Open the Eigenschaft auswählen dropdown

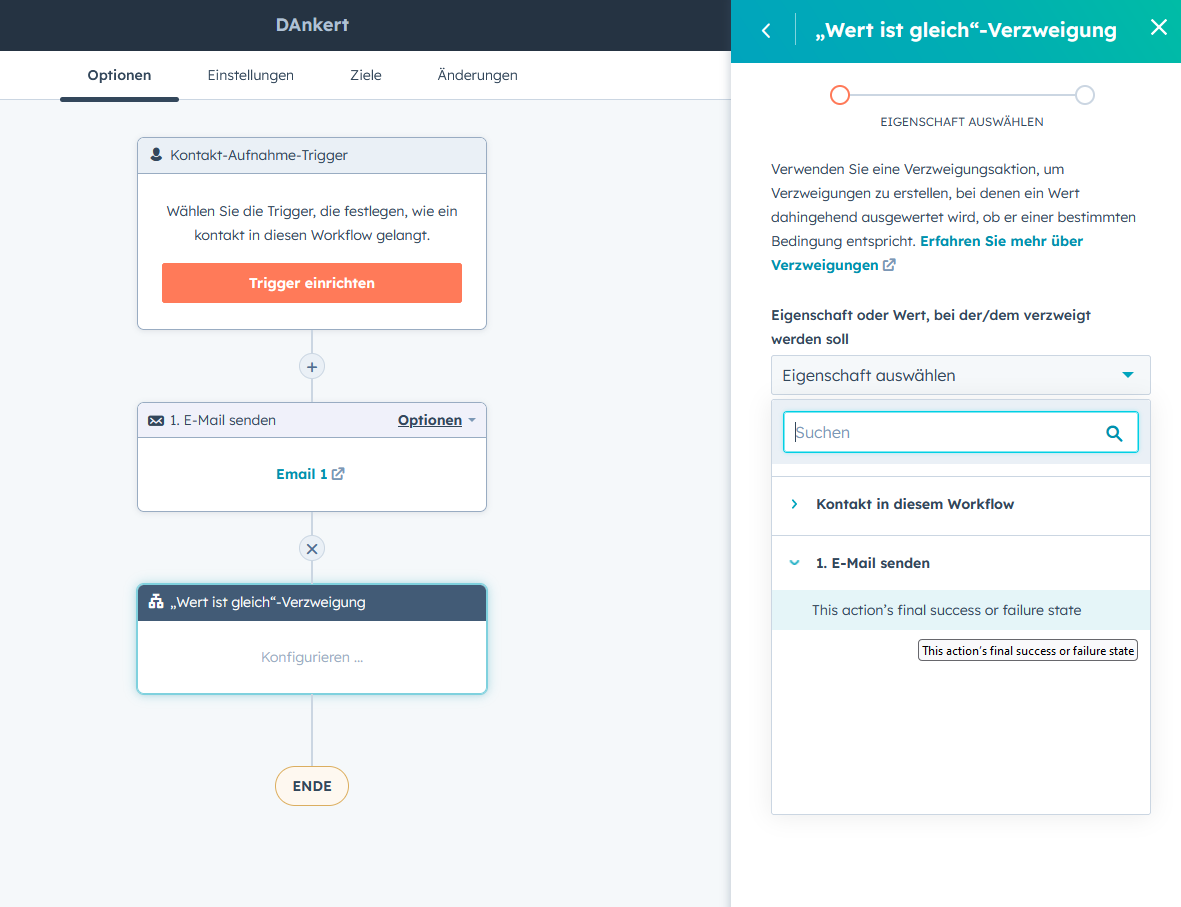tap(959, 375)
